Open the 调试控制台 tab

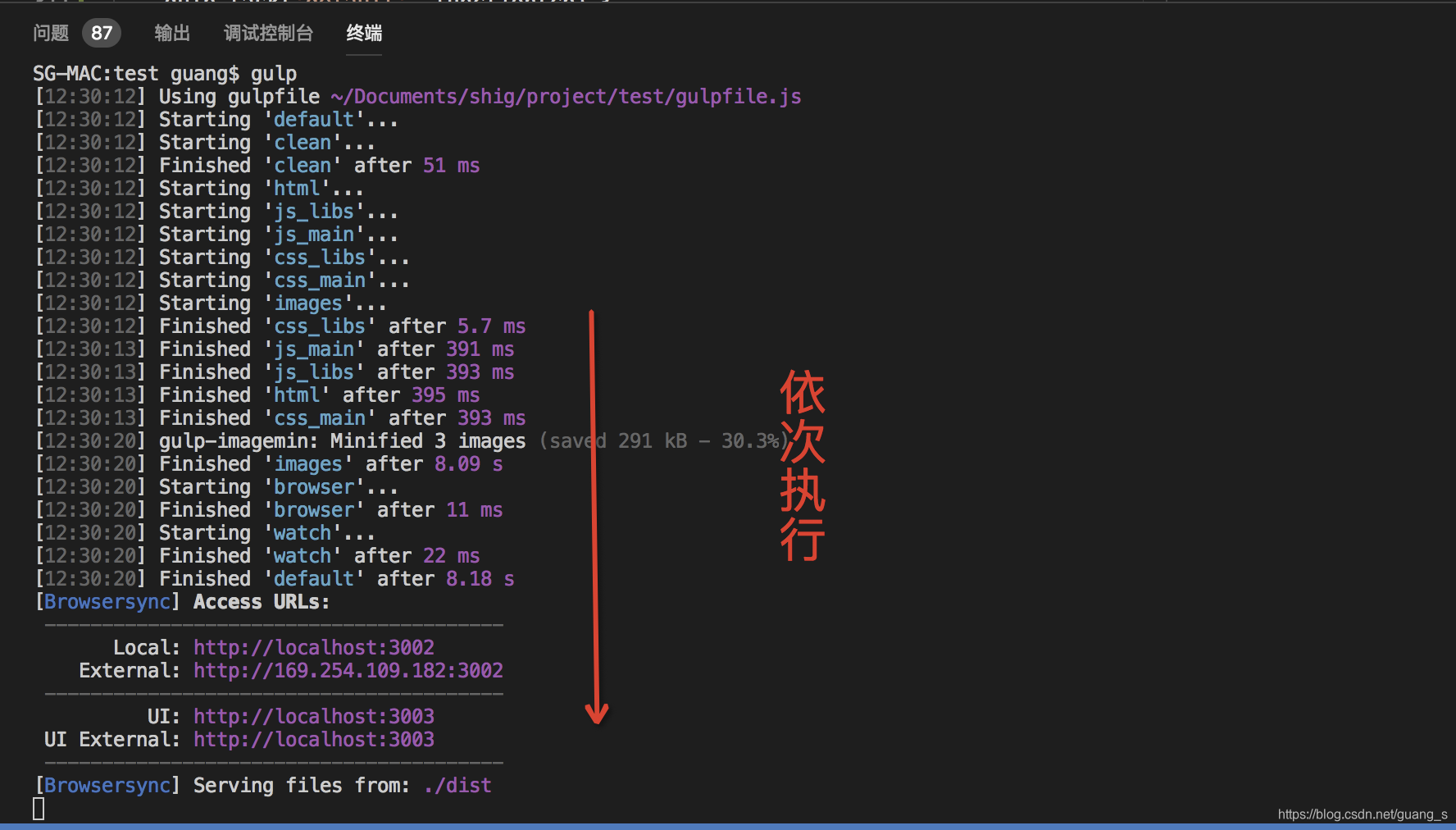[268, 33]
